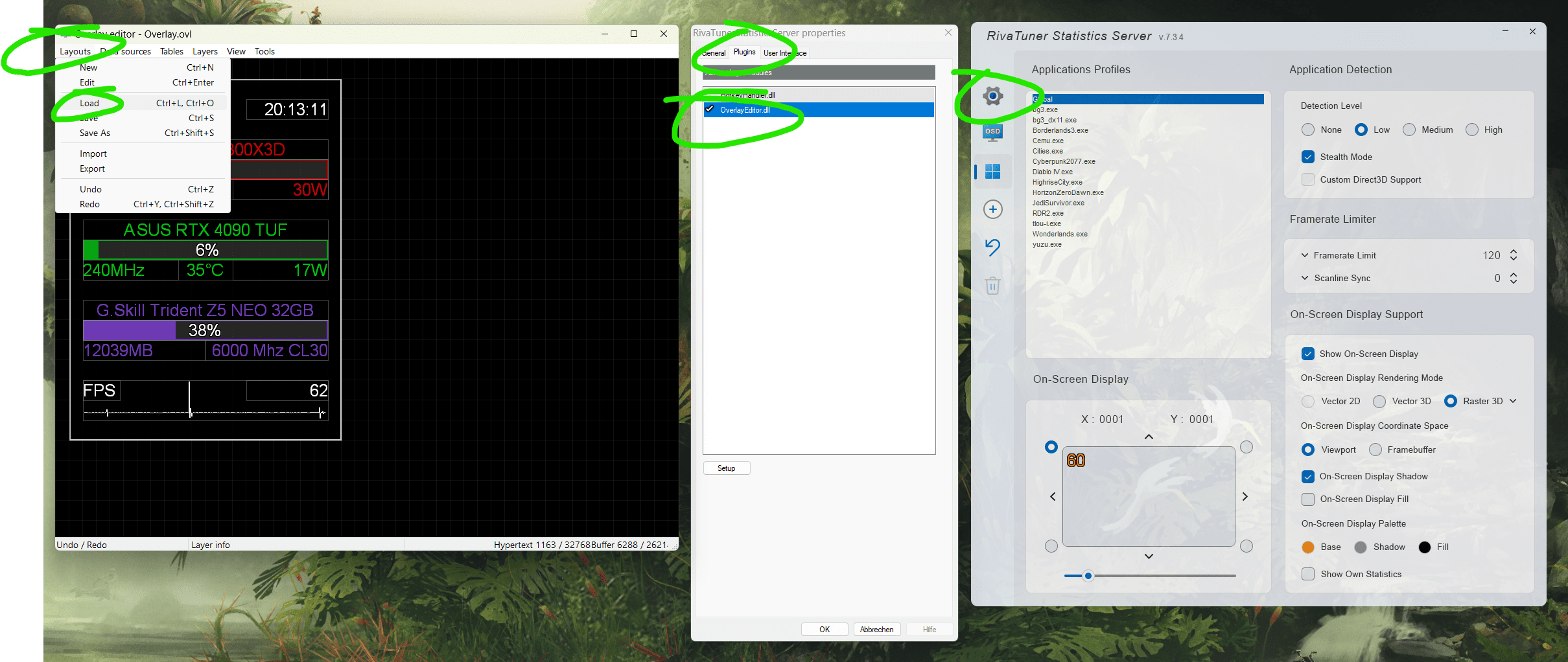
Task: Select the Windows logo icon in RivaTuner sidebar
Action: point(992,171)
